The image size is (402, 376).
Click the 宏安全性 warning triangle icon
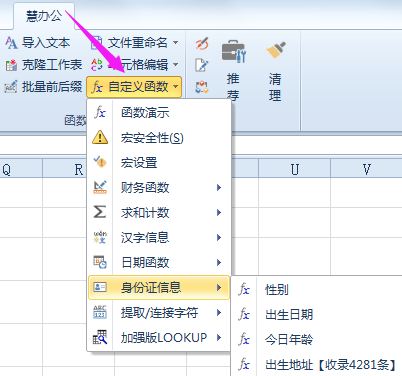100,137
